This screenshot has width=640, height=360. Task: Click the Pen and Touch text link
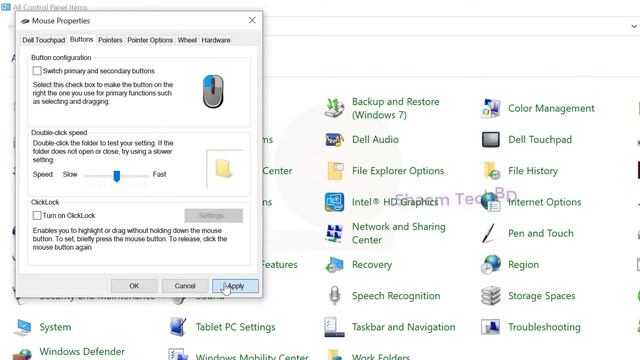point(541,233)
